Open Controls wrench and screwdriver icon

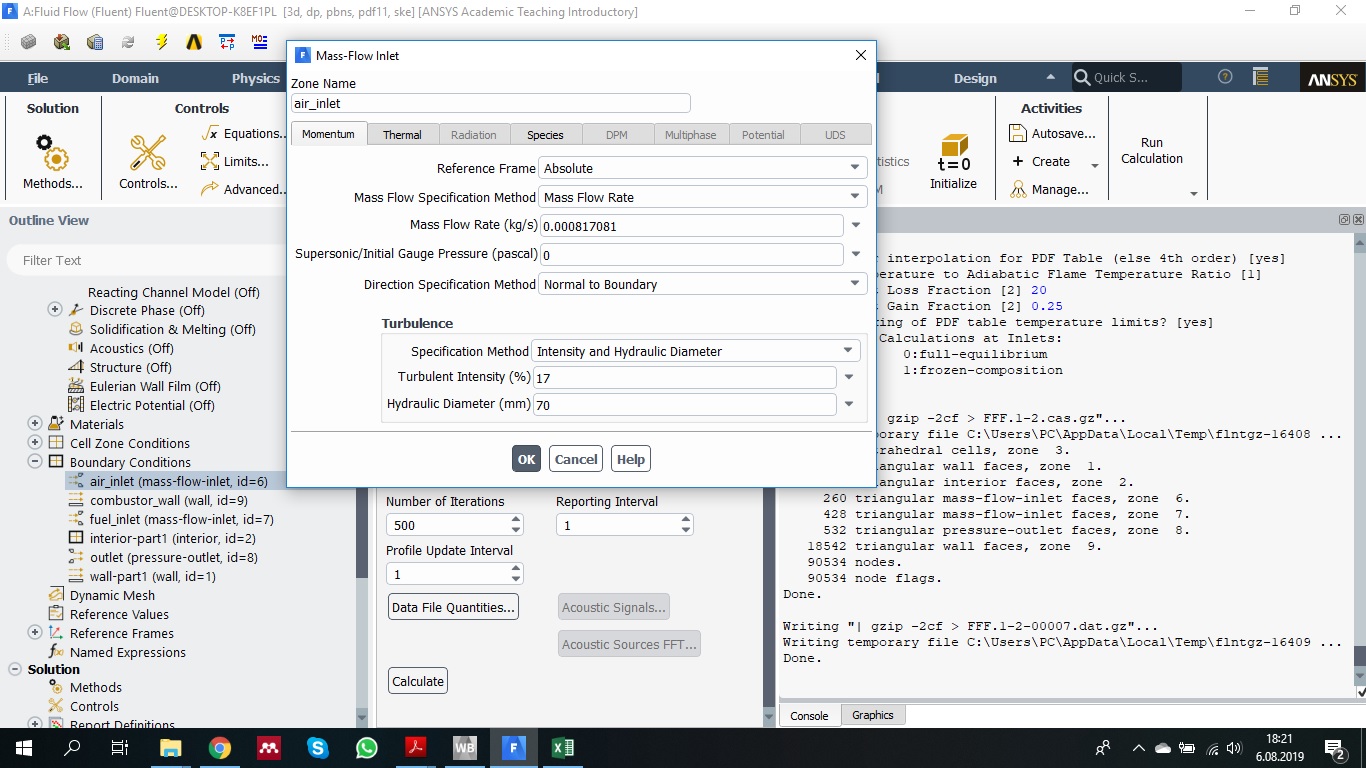tap(148, 152)
